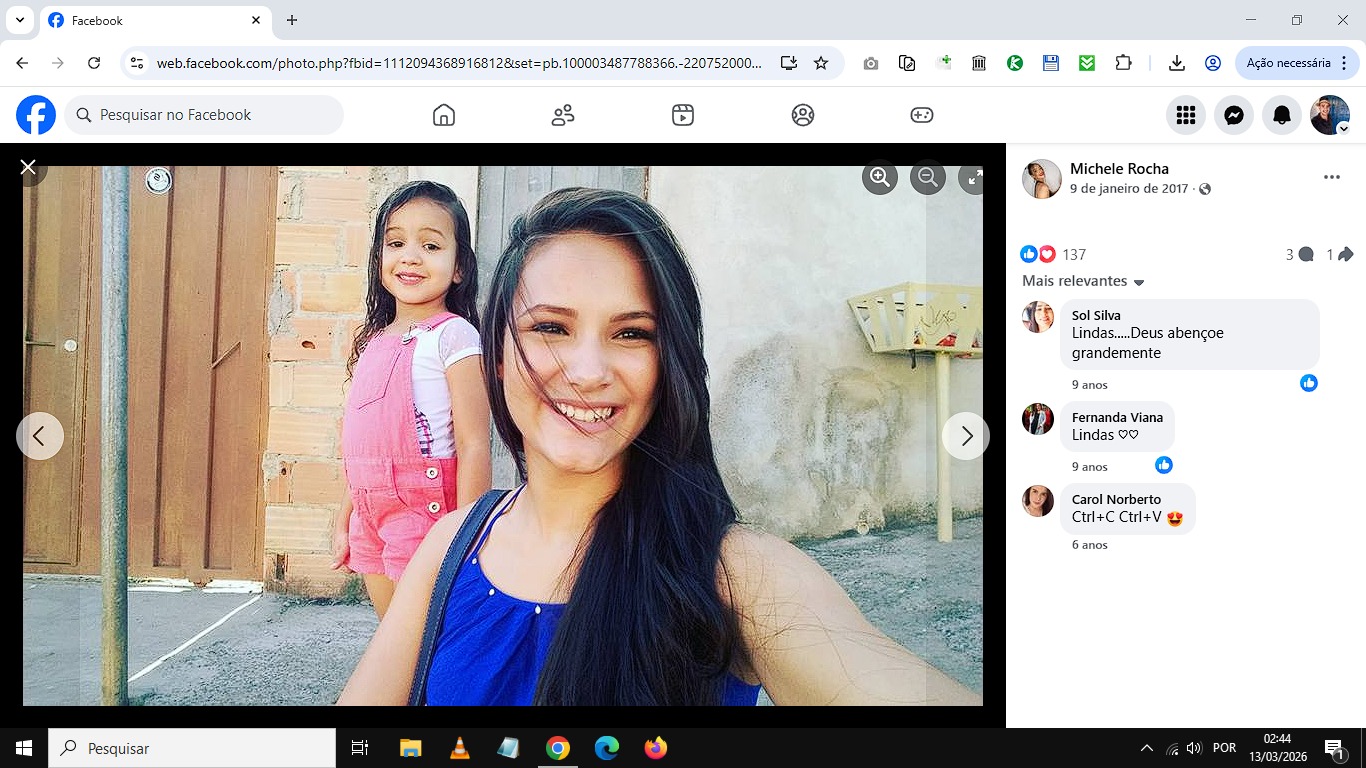Image resolution: width=1366 pixels, height=768 pixels.
Task: Open the Facebook menu grid icon
Action: tap(1186, 115)
